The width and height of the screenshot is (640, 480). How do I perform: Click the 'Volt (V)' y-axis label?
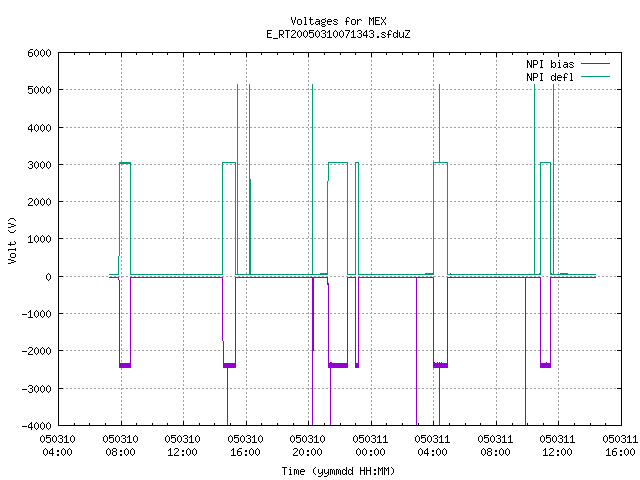click(12, 240)
